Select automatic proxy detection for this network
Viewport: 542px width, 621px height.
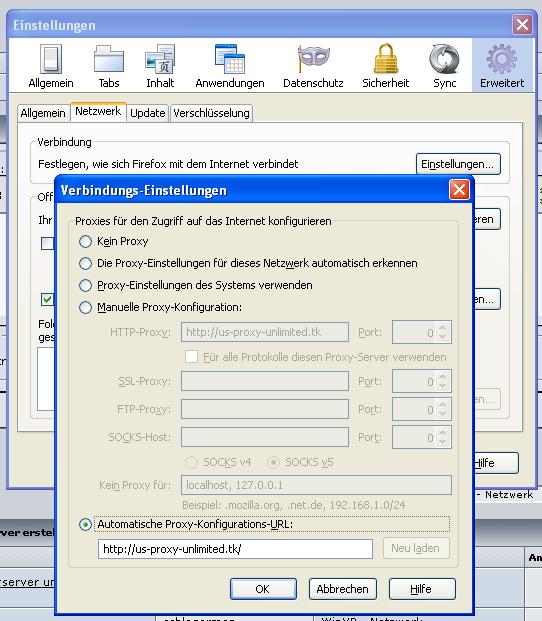(x=85, y=263)
